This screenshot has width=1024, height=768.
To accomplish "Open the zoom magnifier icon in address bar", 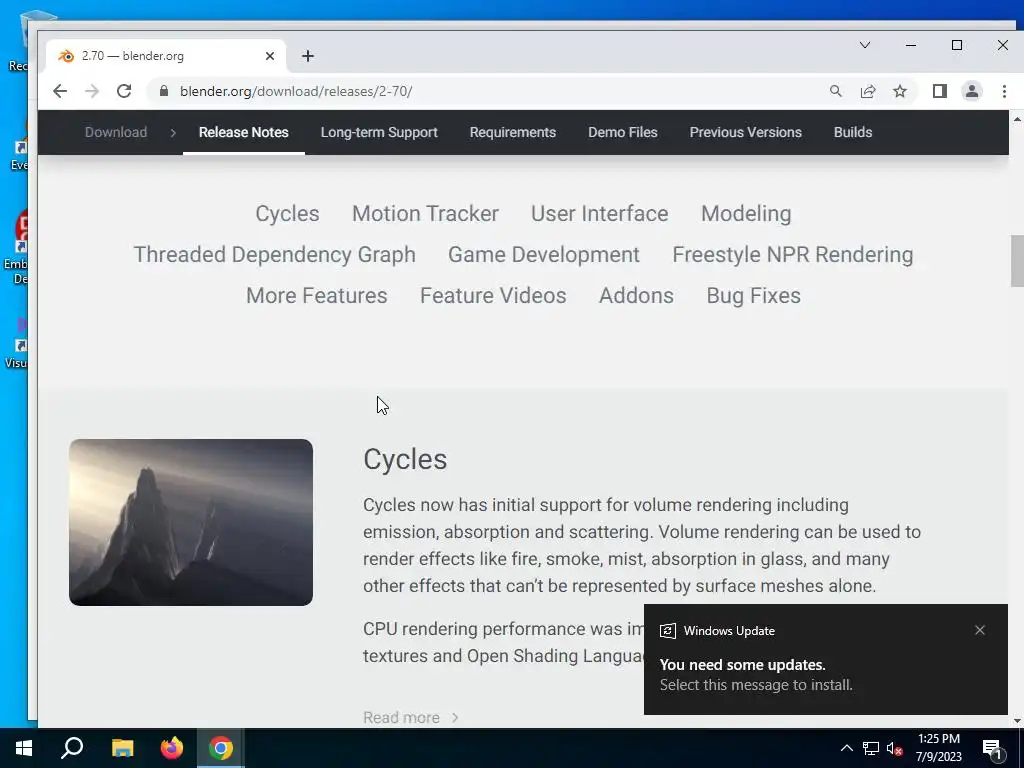I will (x=836, y=91).
